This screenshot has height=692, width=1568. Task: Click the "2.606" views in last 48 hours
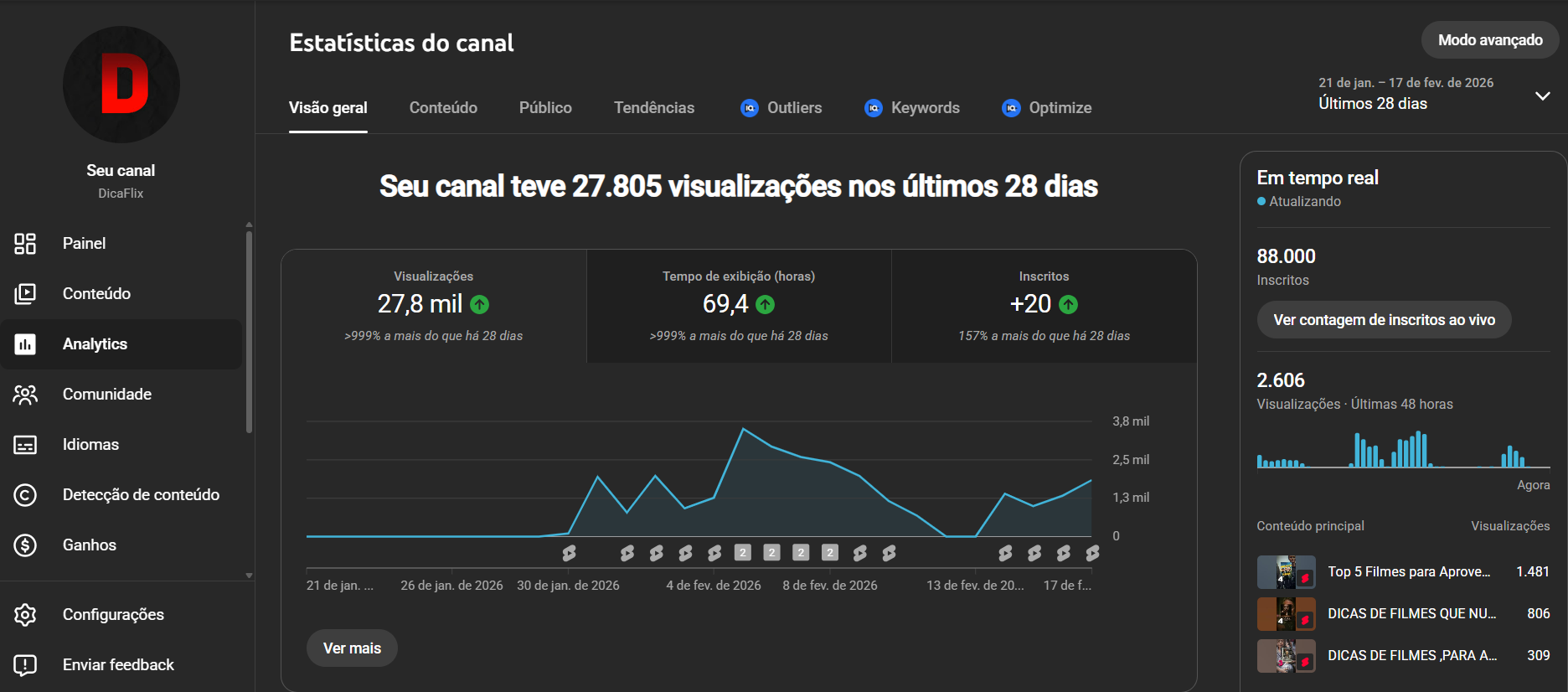coord(1281,380)
